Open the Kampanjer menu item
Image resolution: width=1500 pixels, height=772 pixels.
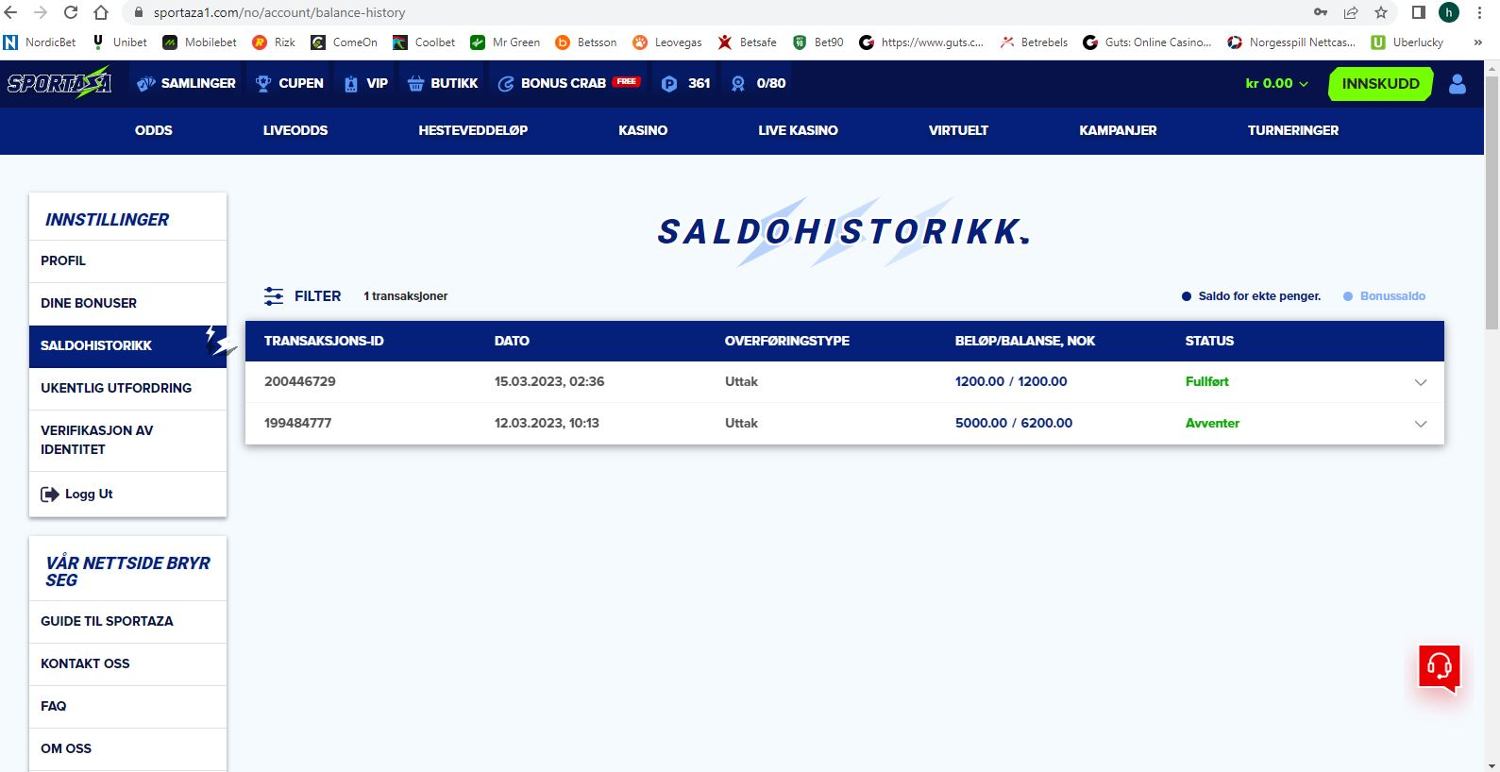pyautogui.click(x=1117, y=131)
